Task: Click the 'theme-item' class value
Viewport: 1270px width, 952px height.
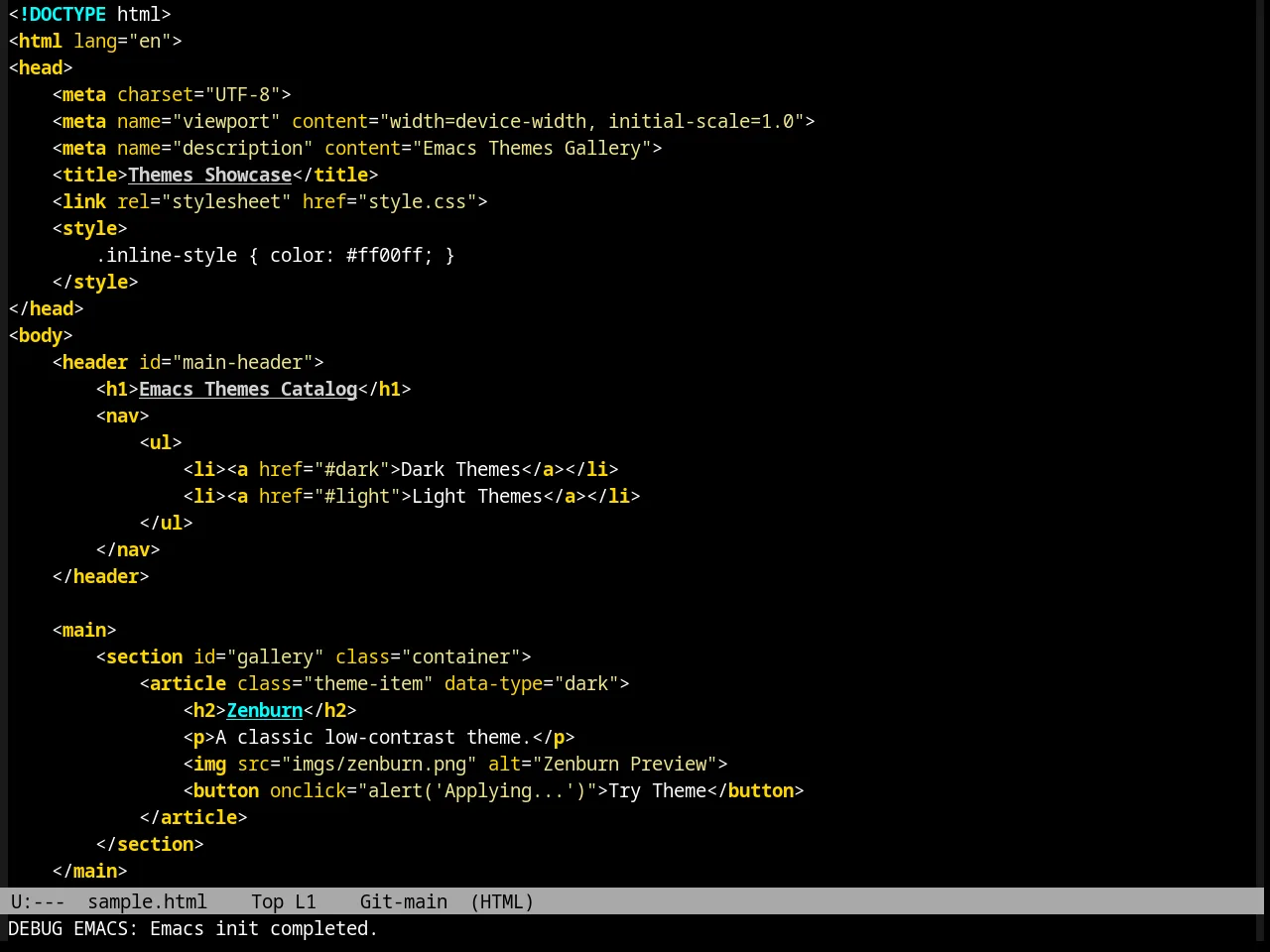Action: [368, 683]
